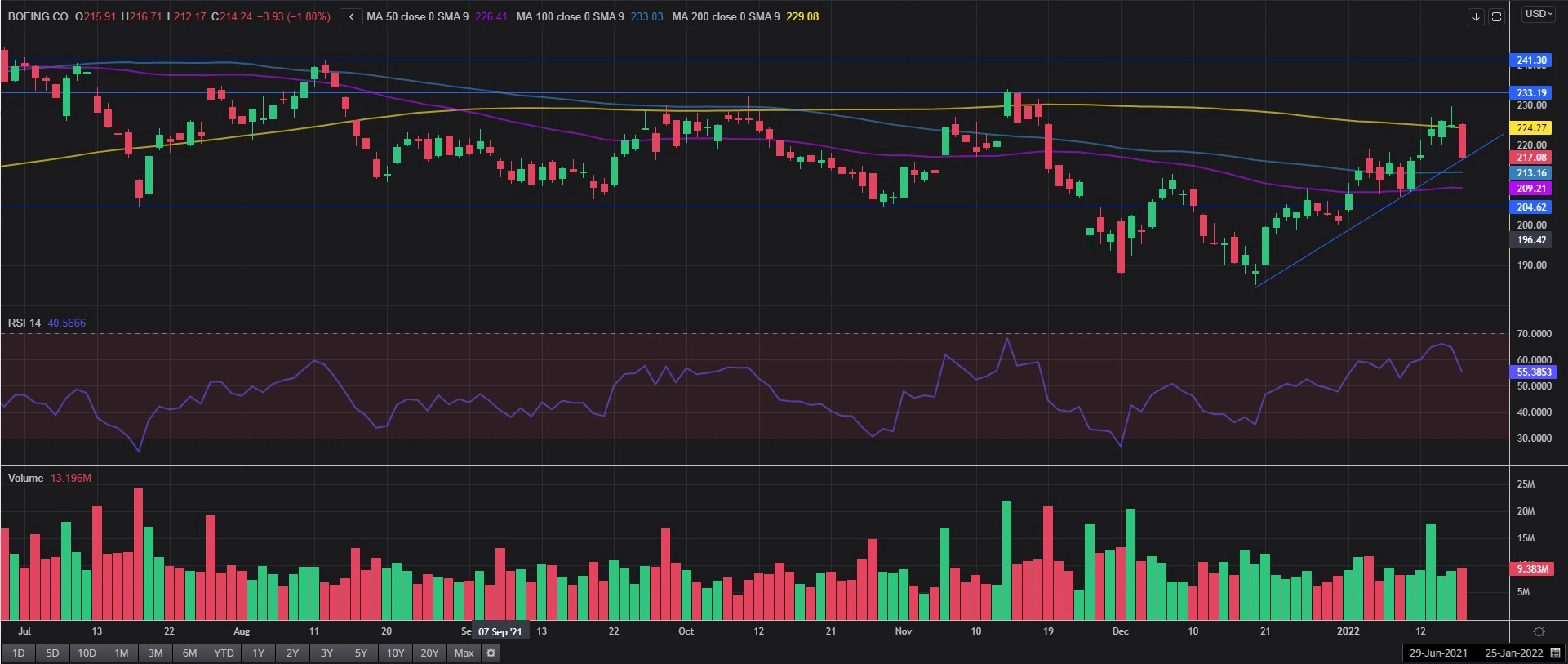The width and height of the screenshot is (1568, 664).
Task: Click the MA 50 indicator legend label
Action: [417, 16]
